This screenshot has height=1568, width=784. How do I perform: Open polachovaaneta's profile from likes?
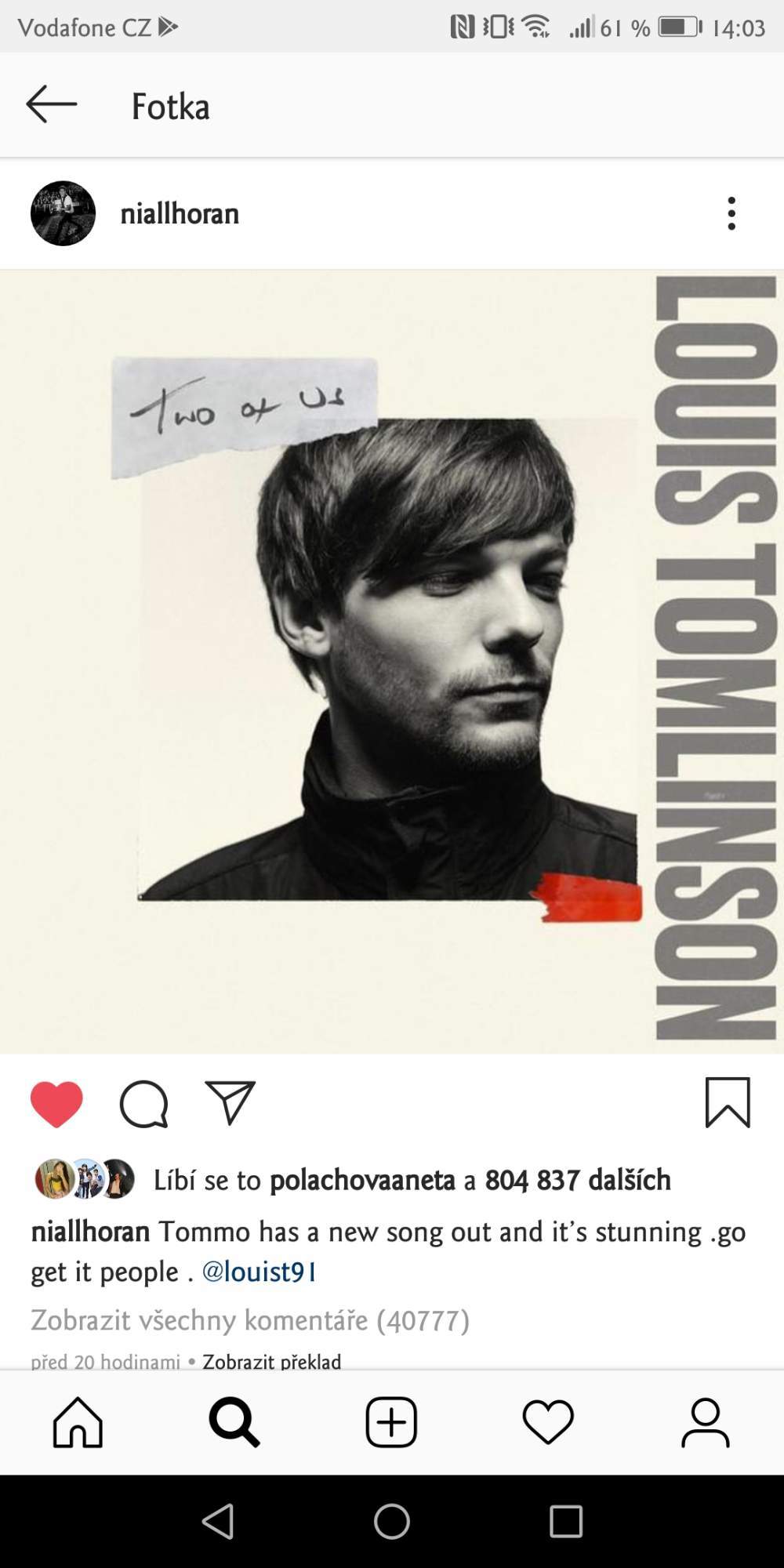[x=362, y=1180]
